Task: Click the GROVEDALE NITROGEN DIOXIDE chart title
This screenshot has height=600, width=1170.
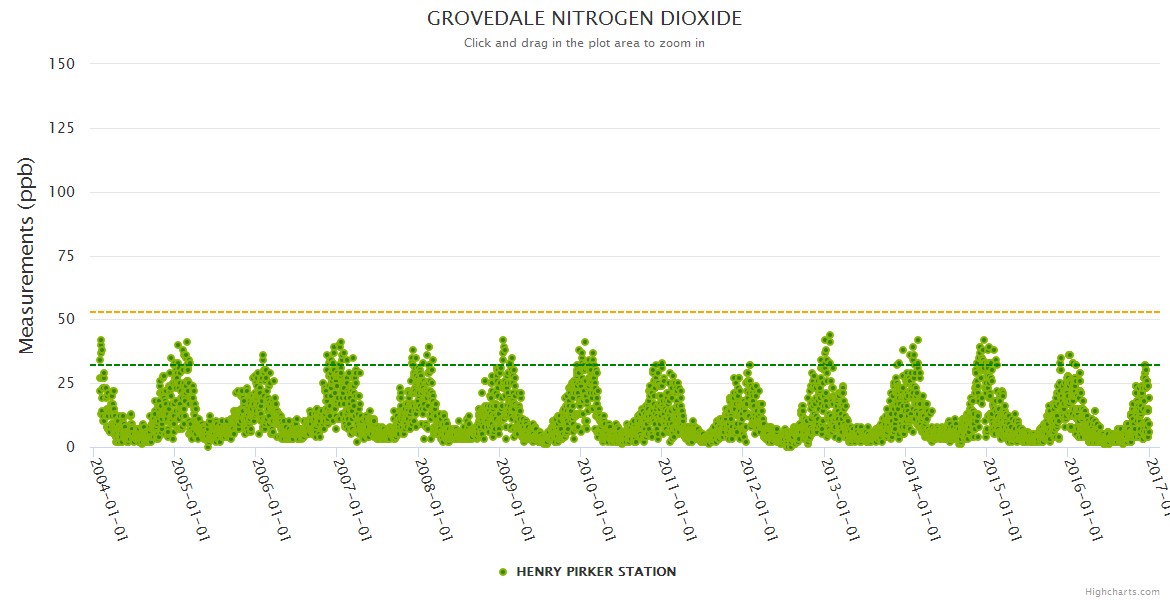Action: (584, 19)
